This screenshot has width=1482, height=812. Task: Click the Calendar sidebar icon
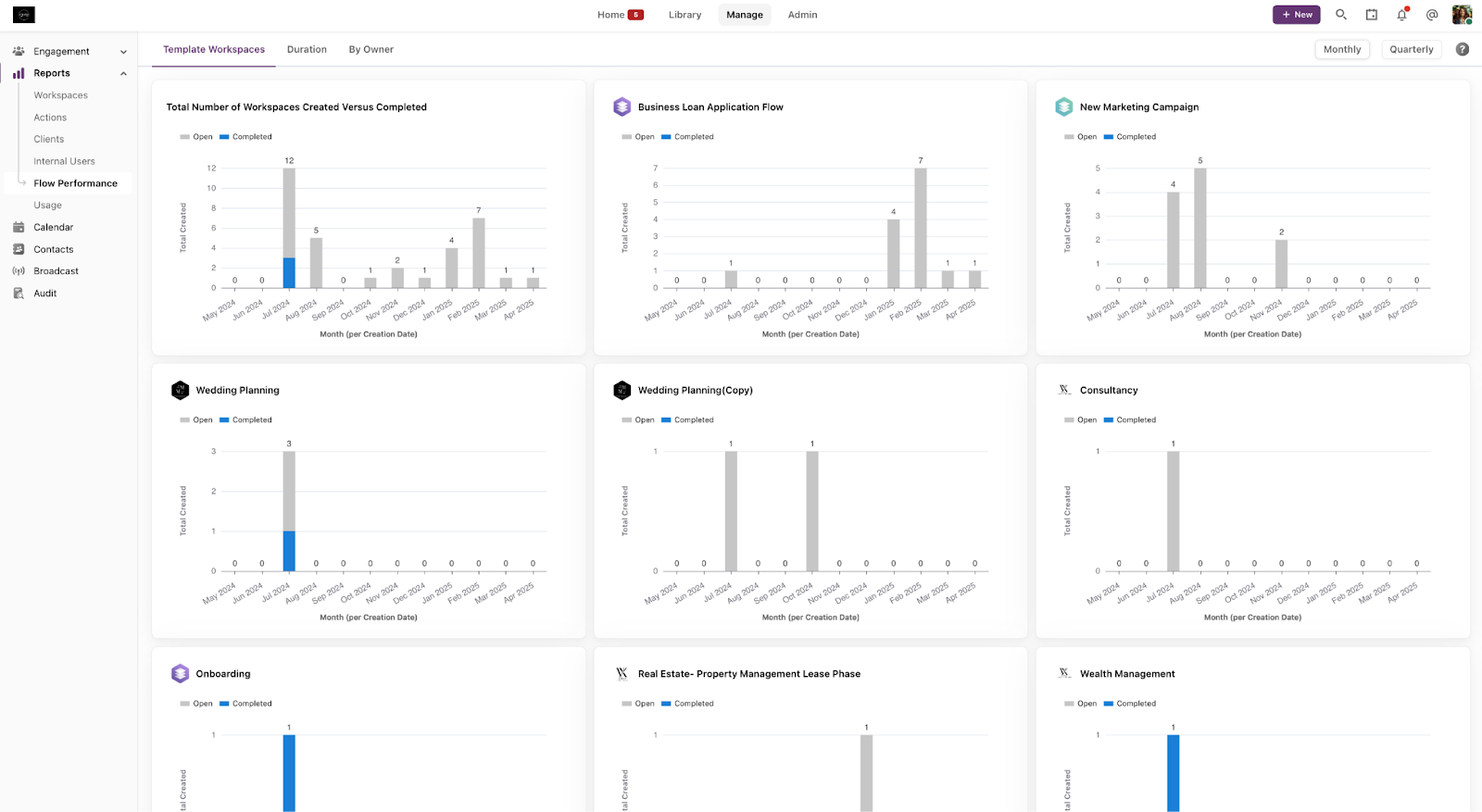pos(19,227)
